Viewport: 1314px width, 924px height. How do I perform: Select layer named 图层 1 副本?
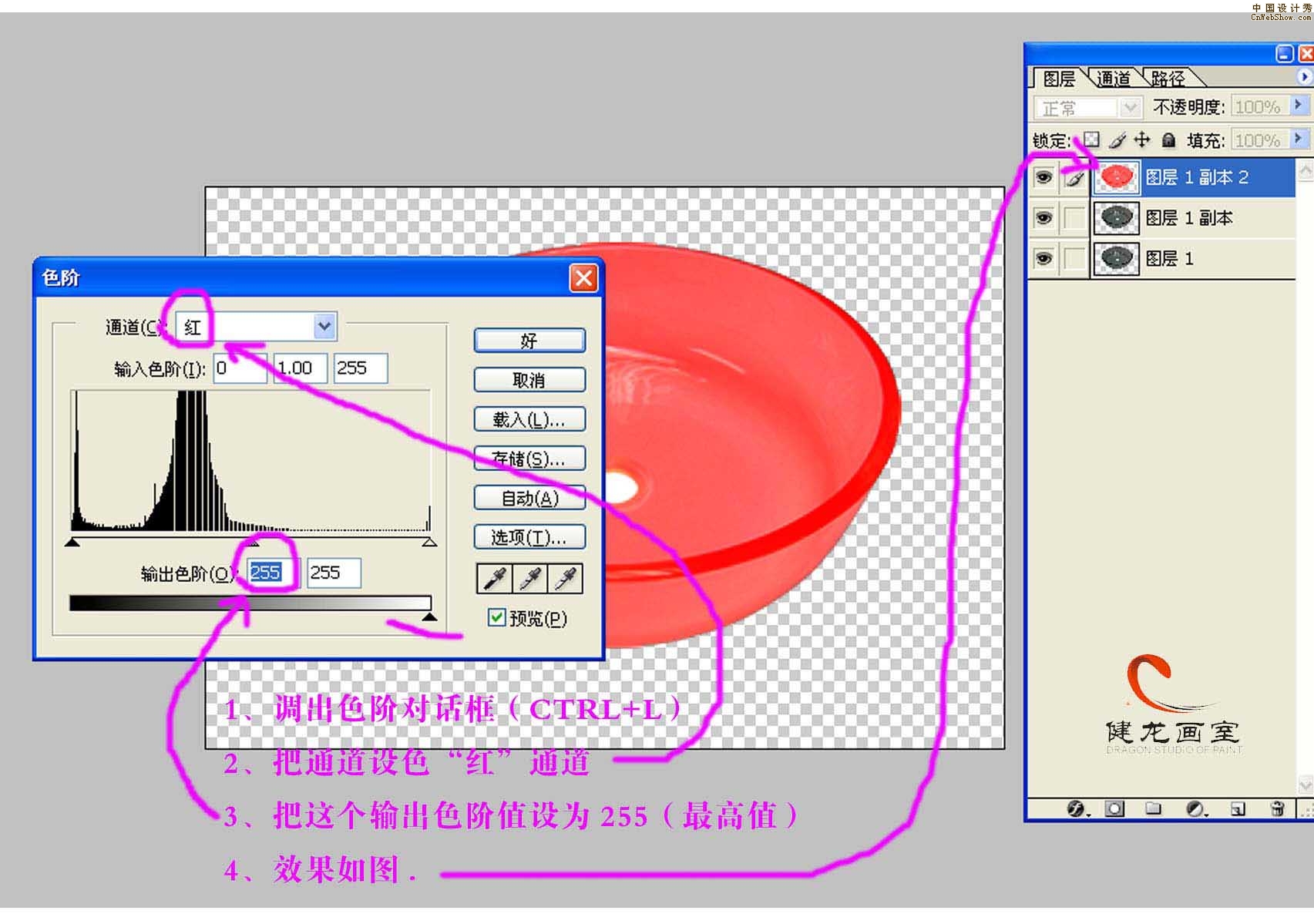[x=1188, y=218]
